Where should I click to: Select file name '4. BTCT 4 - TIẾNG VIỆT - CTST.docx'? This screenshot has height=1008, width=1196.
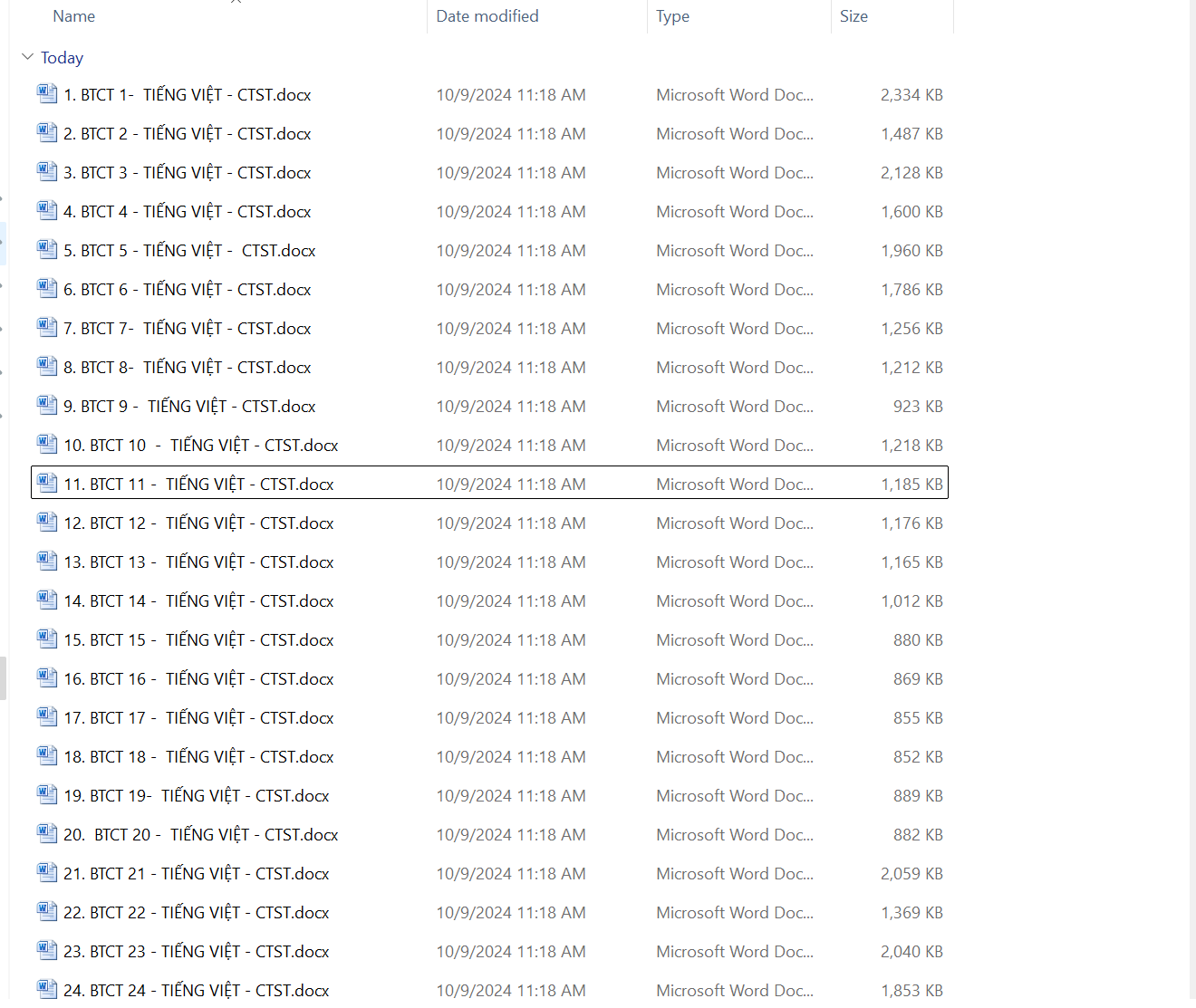point(188,212)
